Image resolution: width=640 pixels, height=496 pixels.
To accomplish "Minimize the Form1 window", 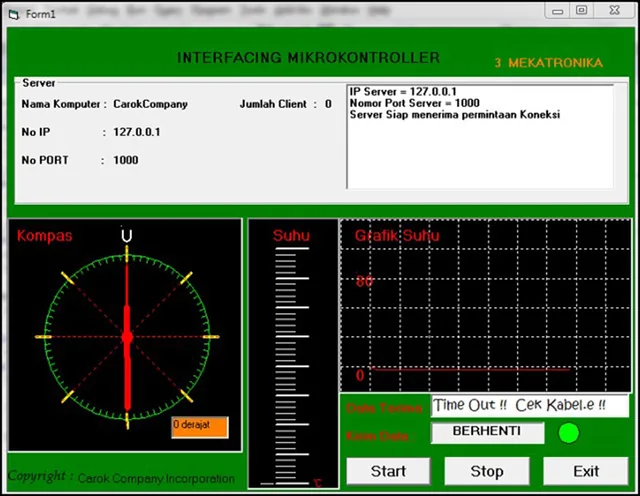I will point(558,11).
